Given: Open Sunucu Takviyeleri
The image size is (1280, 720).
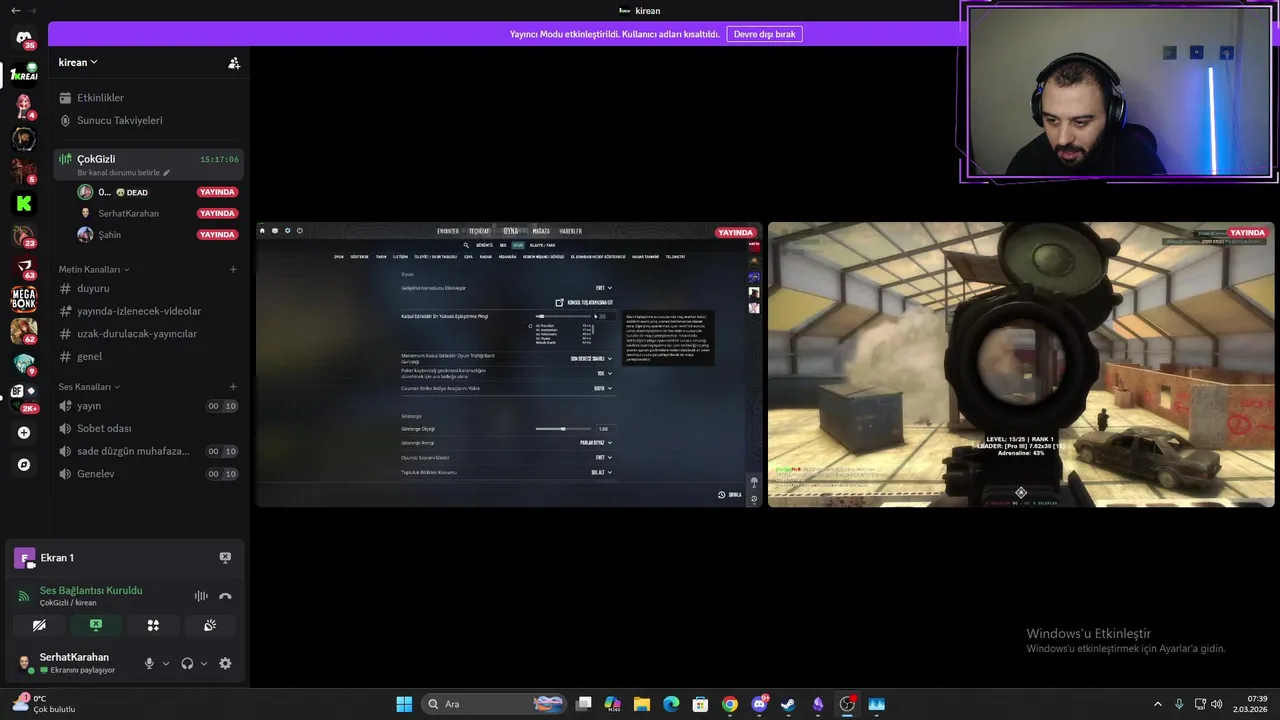Looking at the screenshot, I should pyautogui.click(x=148, y=120).
